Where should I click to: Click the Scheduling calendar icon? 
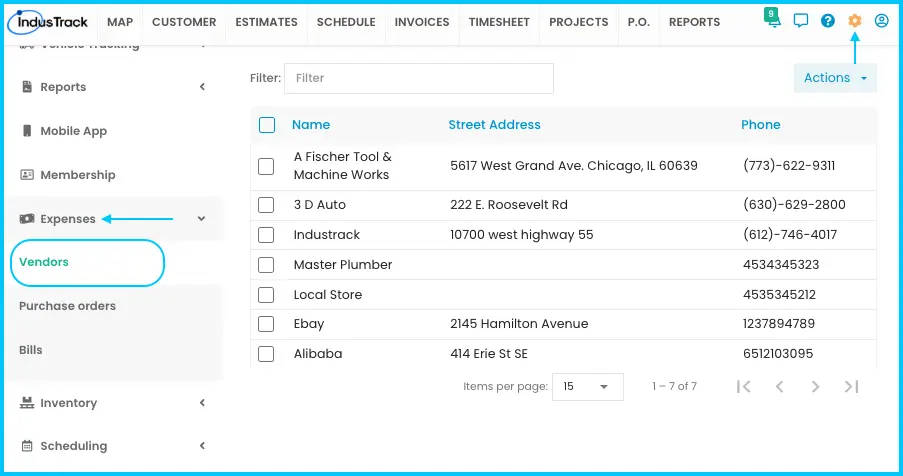27,445
